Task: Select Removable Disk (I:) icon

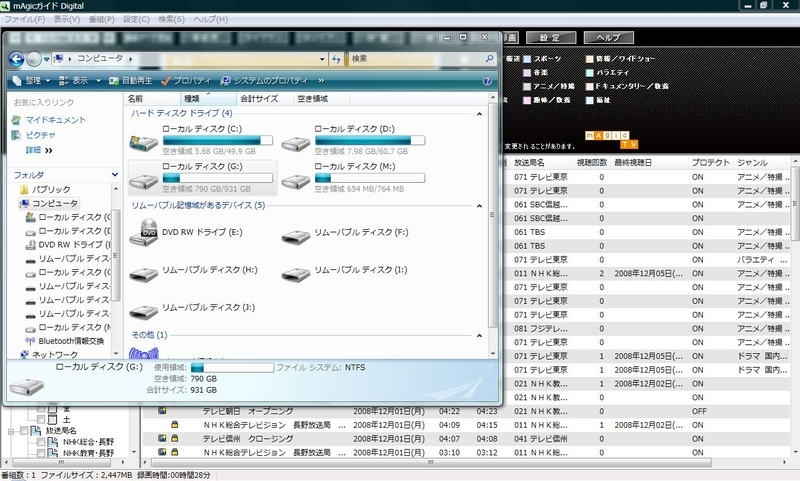Action: point(295,275)
